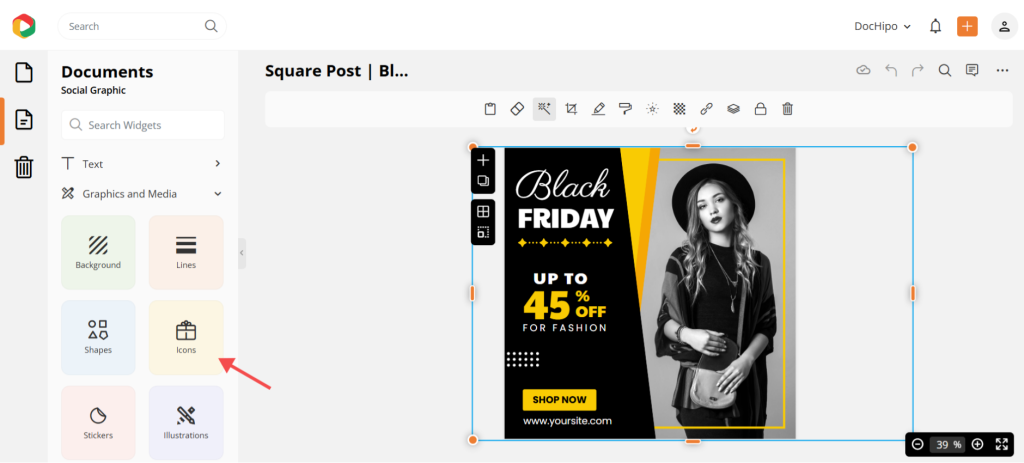1024x463 pixels.
Task: Redo the last action
Action: (918, 71)
